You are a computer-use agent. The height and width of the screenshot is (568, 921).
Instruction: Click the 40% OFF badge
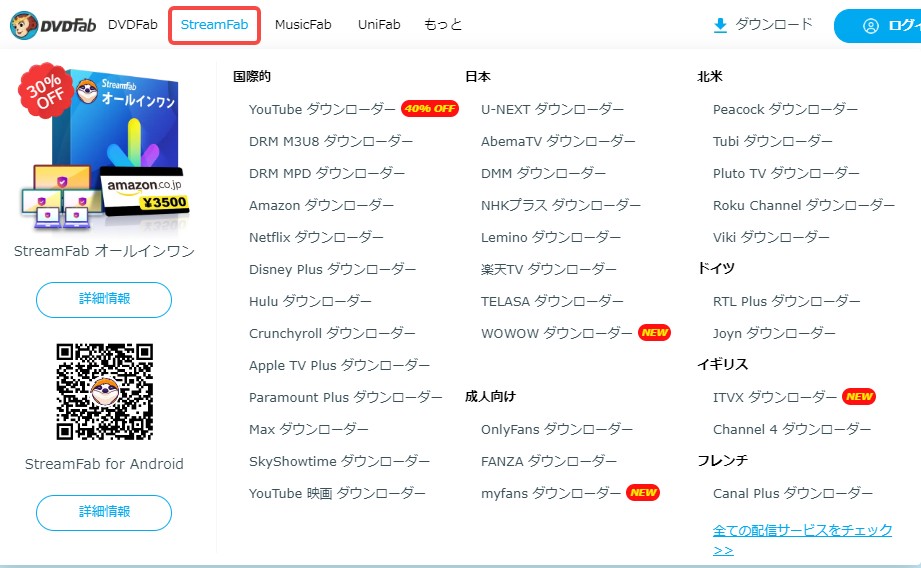430,109
